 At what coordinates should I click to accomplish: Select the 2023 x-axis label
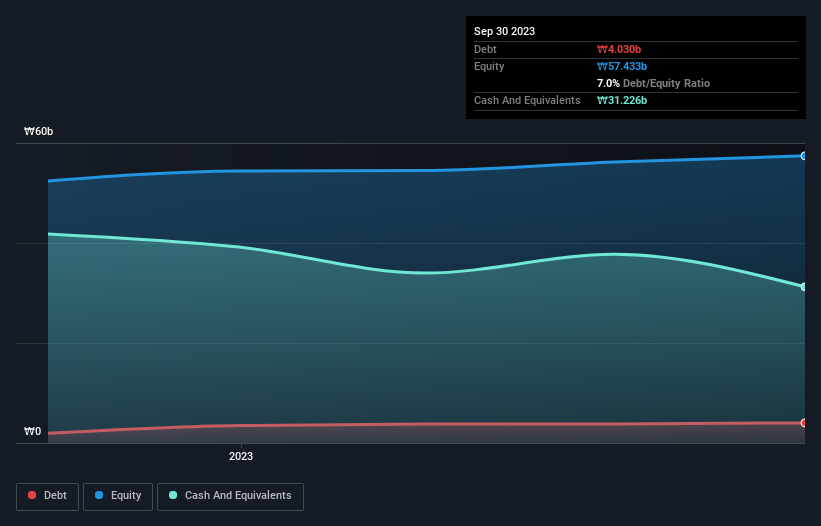click(x=241, y=456)
